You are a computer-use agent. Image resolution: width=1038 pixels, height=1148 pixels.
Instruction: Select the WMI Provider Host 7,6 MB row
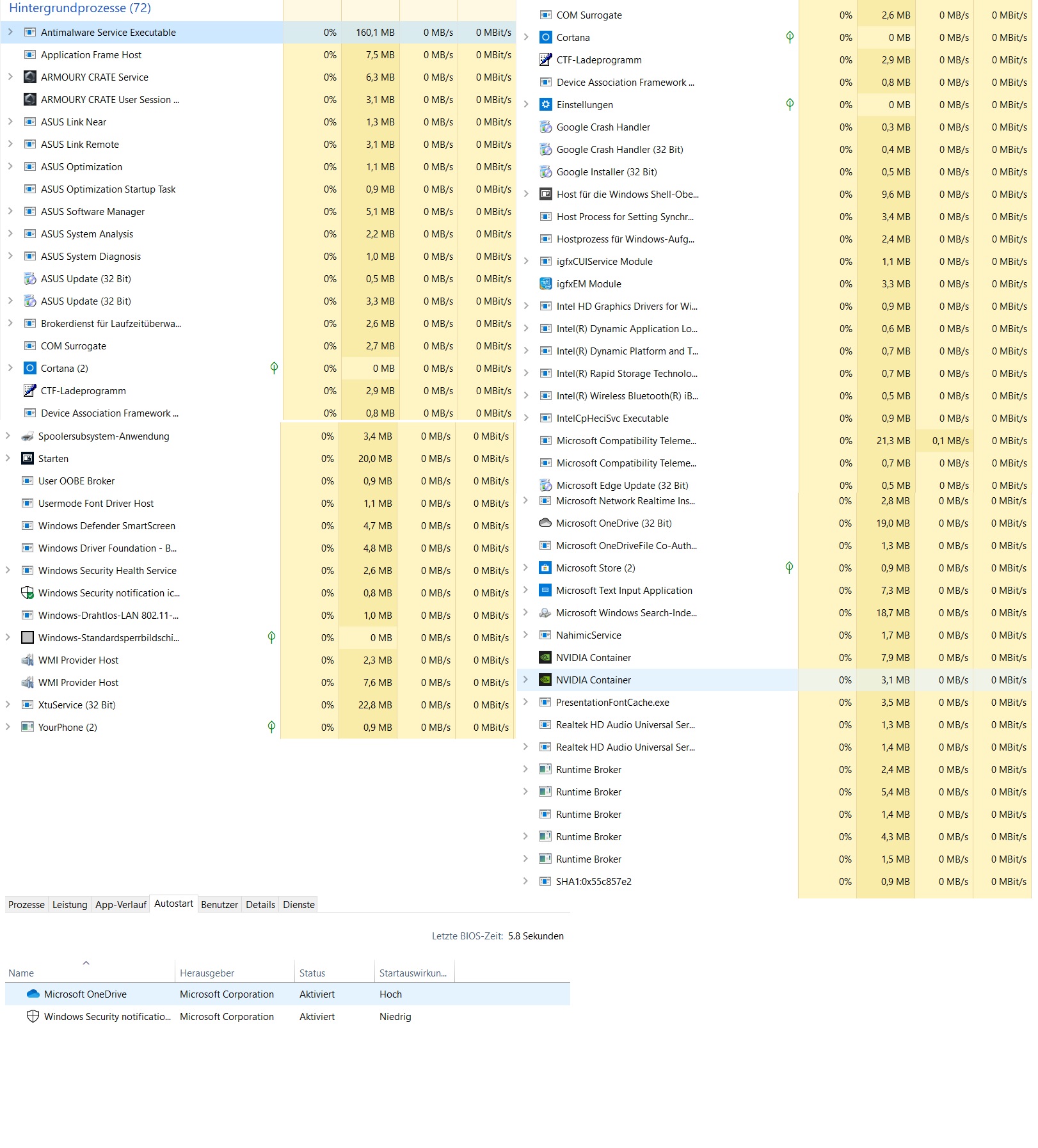coord(257,683)
